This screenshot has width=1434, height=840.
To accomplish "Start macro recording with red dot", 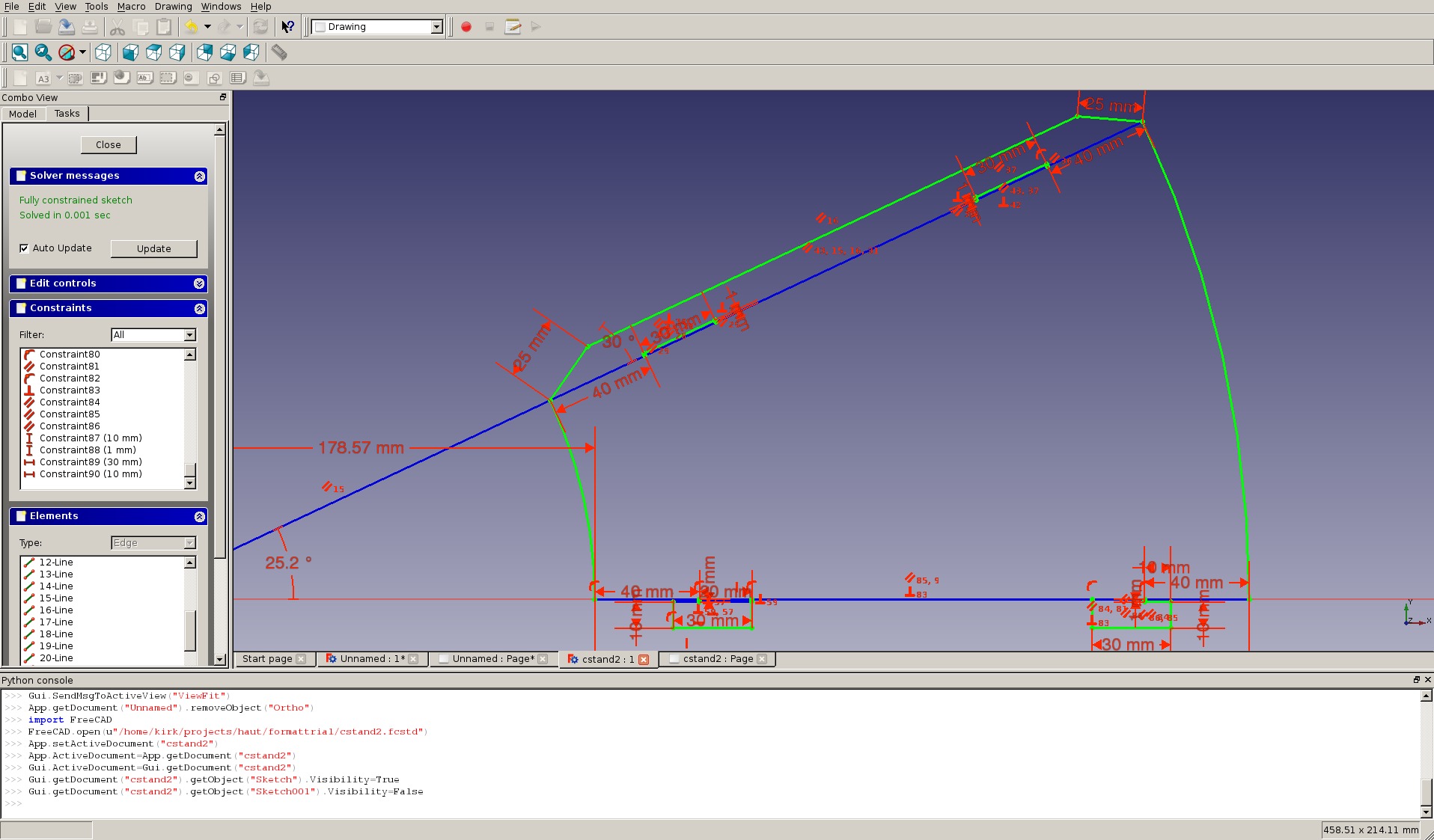I will click(x=466, y=27).
